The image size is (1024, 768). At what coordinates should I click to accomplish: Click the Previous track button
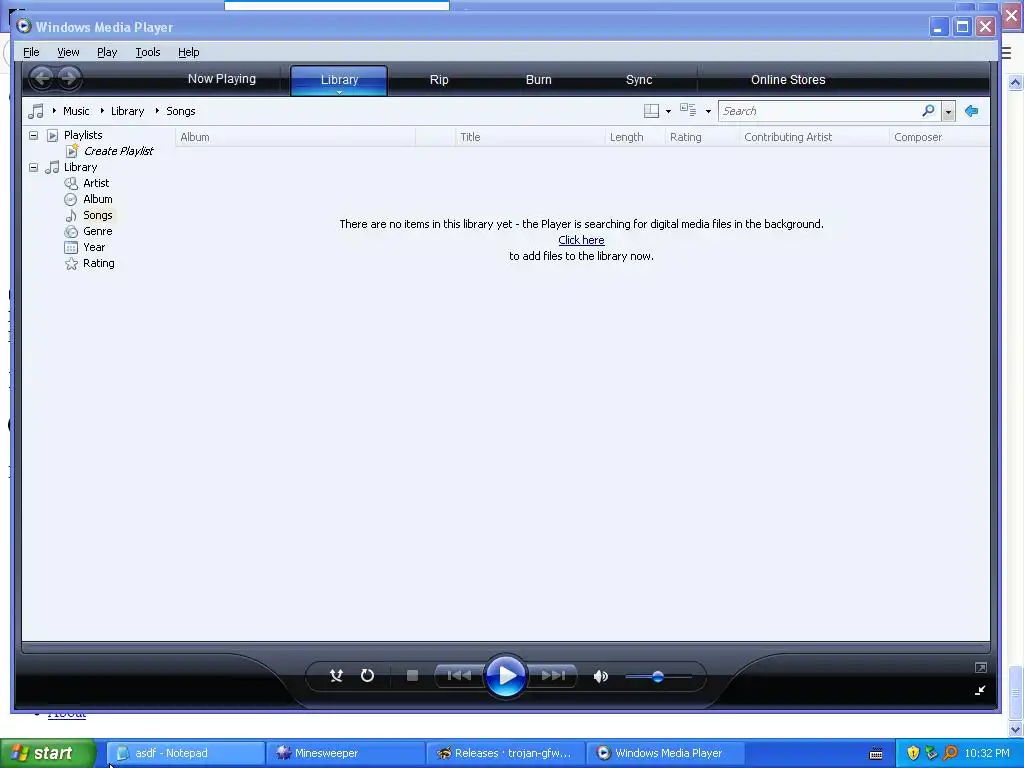pyautogui.click(x=459, y=675)
